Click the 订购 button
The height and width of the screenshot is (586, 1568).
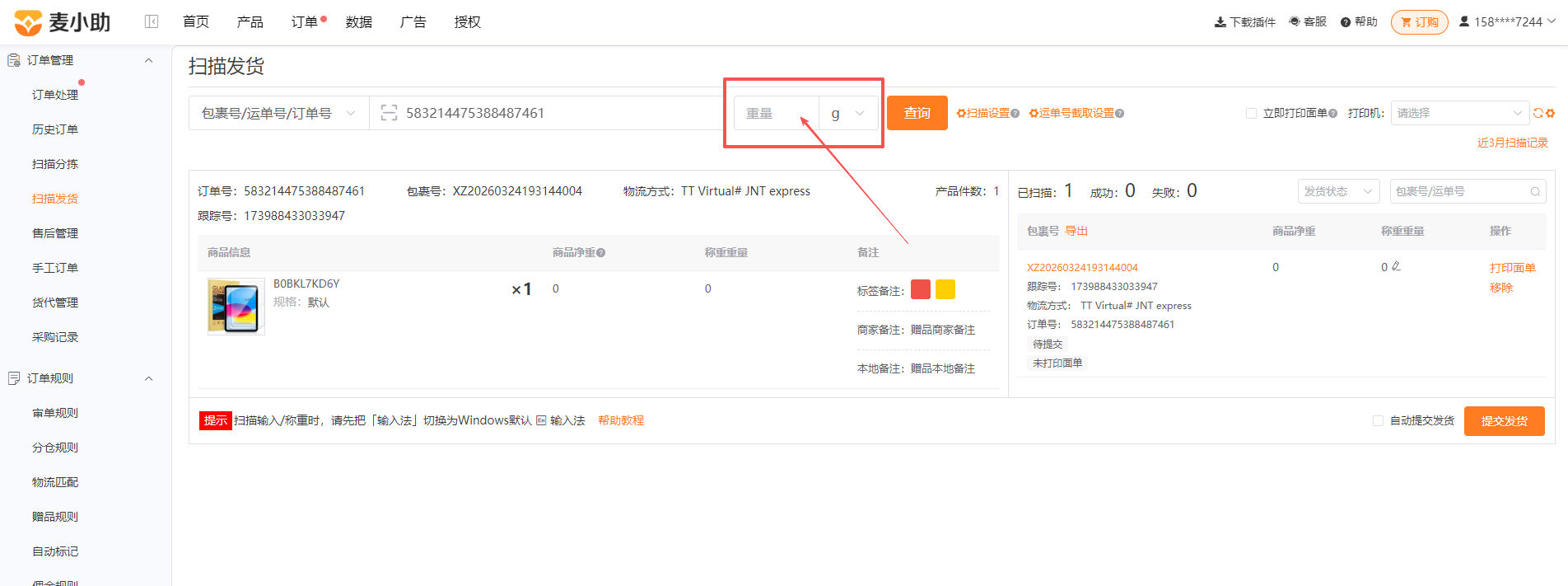1420,22
